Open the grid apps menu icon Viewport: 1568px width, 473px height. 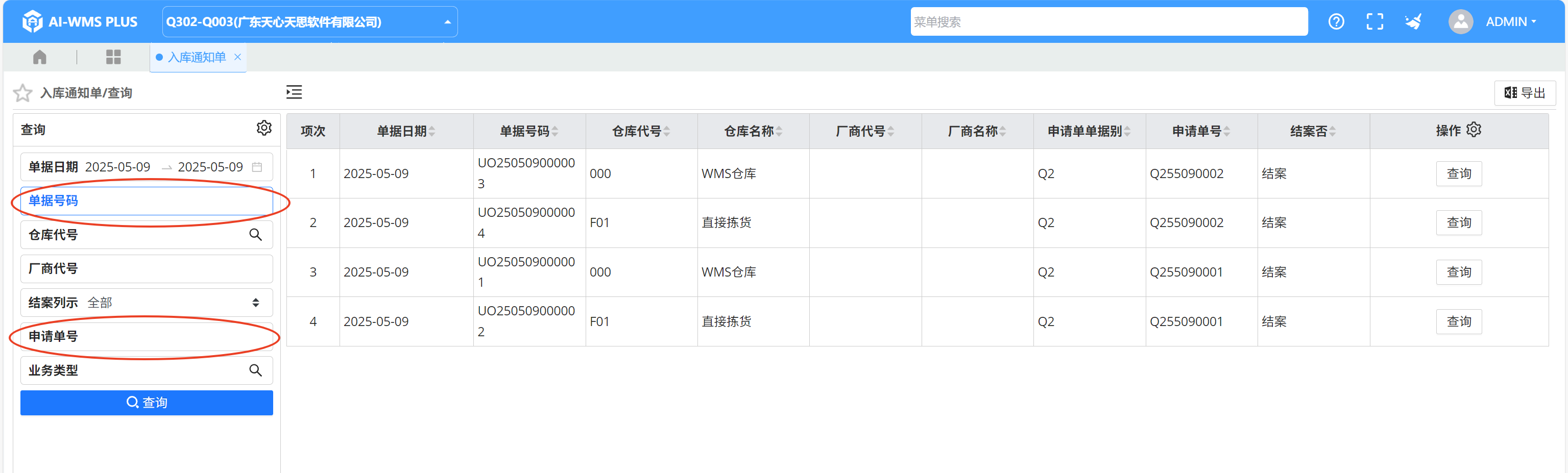[113, 57]
